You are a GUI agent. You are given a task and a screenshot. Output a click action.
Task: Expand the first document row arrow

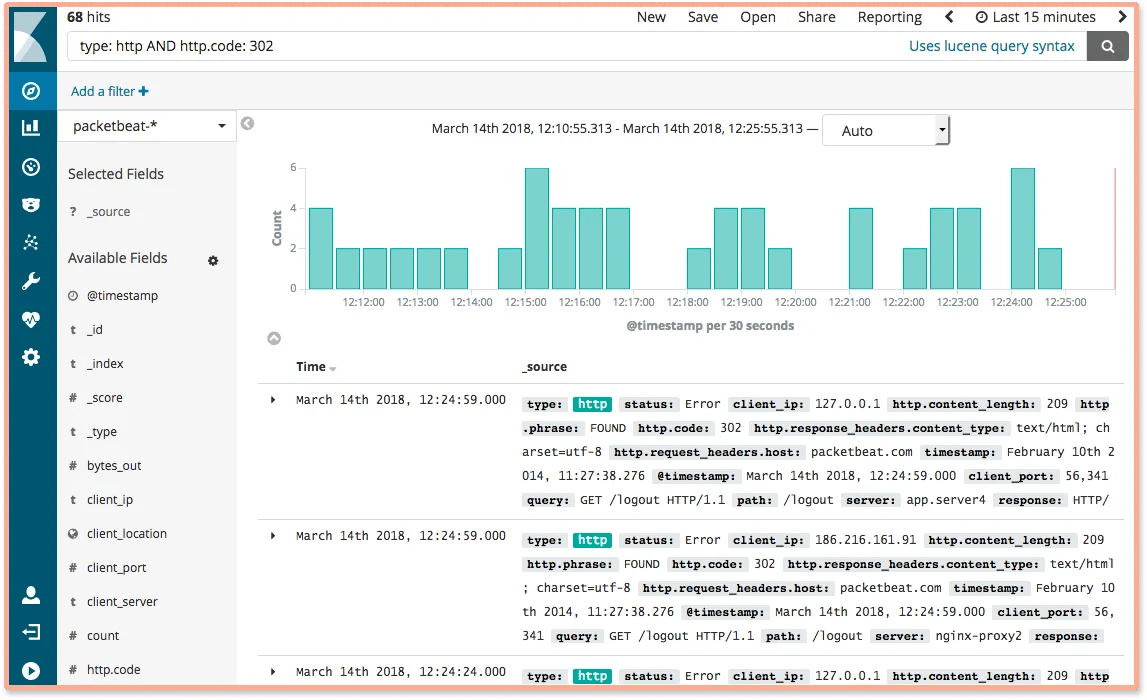pyautogui.click(x=272, y=399)
